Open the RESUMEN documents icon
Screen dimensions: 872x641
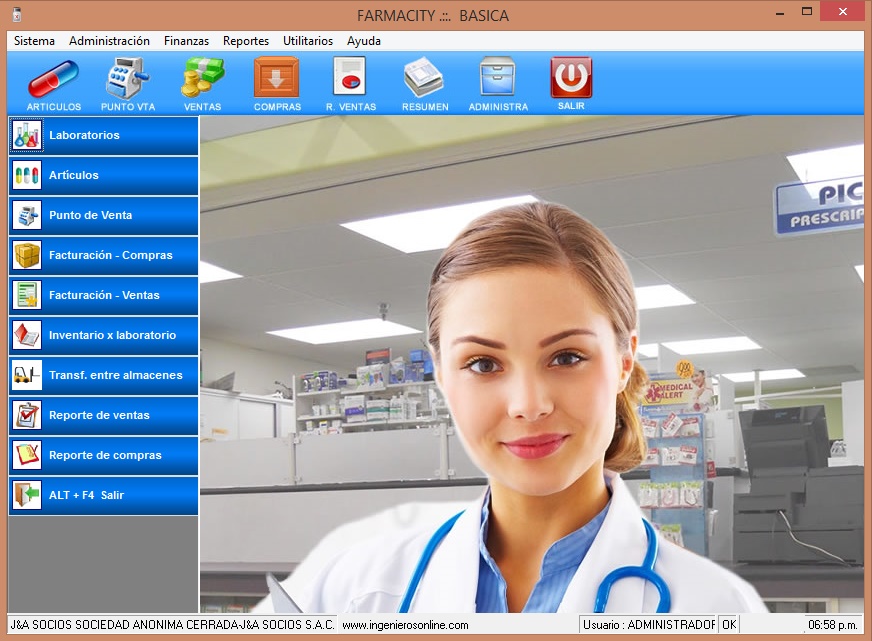424,78
